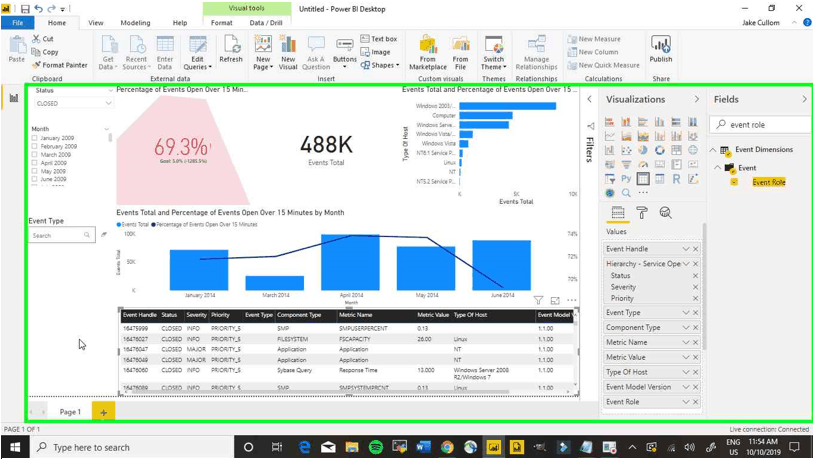This screenshot has height=459, width=813.
Task: Check the May 2009 month box
Action: (34, 171)
